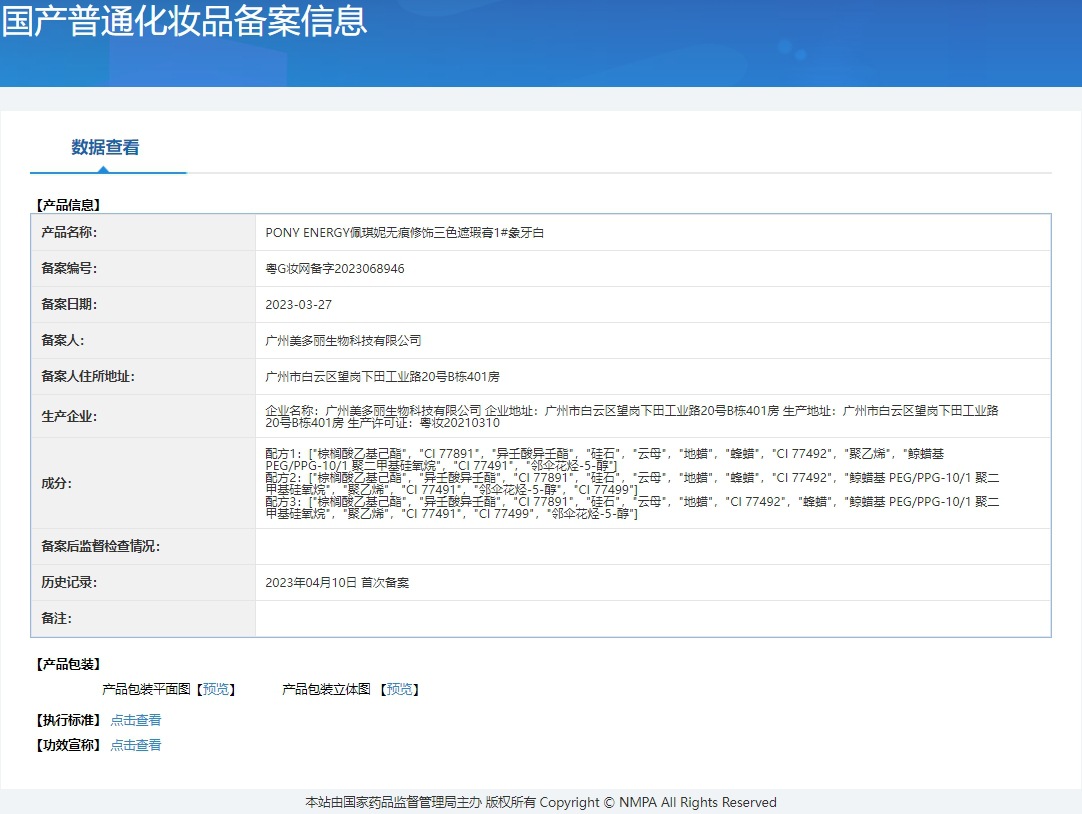This screenshot has height=814, width=1082.
Task: Open 功效宣称 点击查看 link
Action: click(x=136, y=745)
